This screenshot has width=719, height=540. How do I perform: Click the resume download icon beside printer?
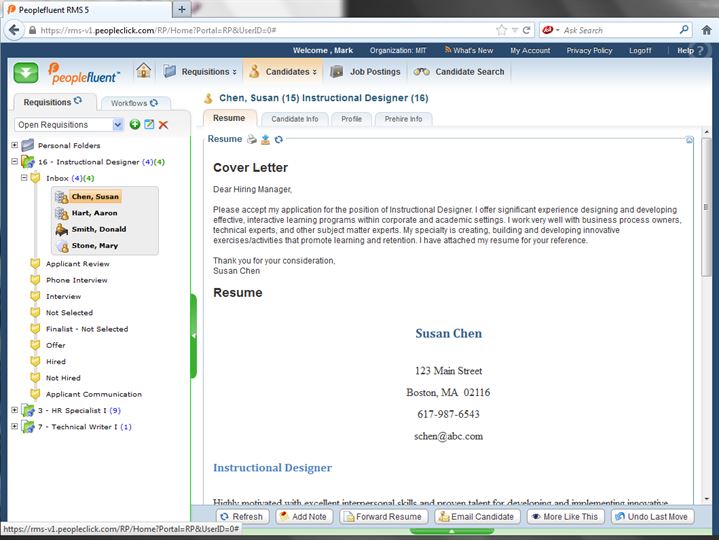265,139
